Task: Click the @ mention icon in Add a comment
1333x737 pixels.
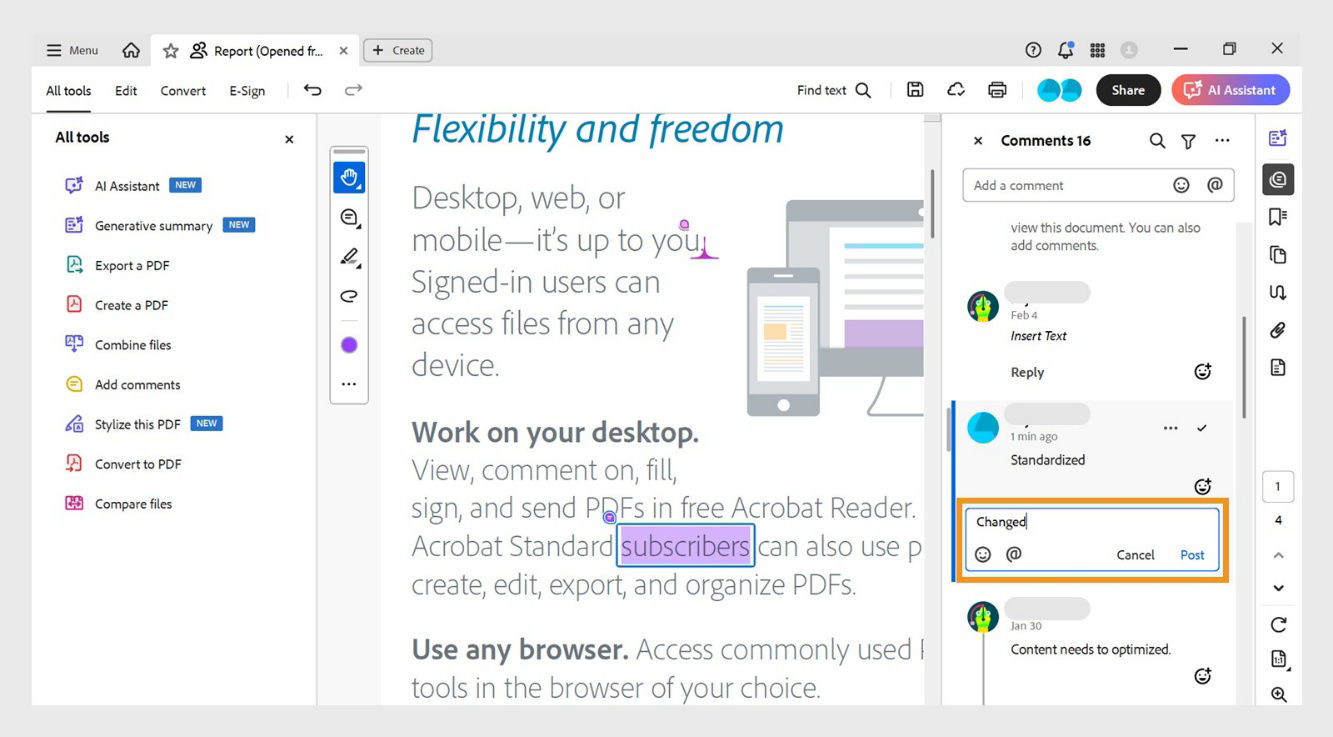Action: pos(1215,185)
